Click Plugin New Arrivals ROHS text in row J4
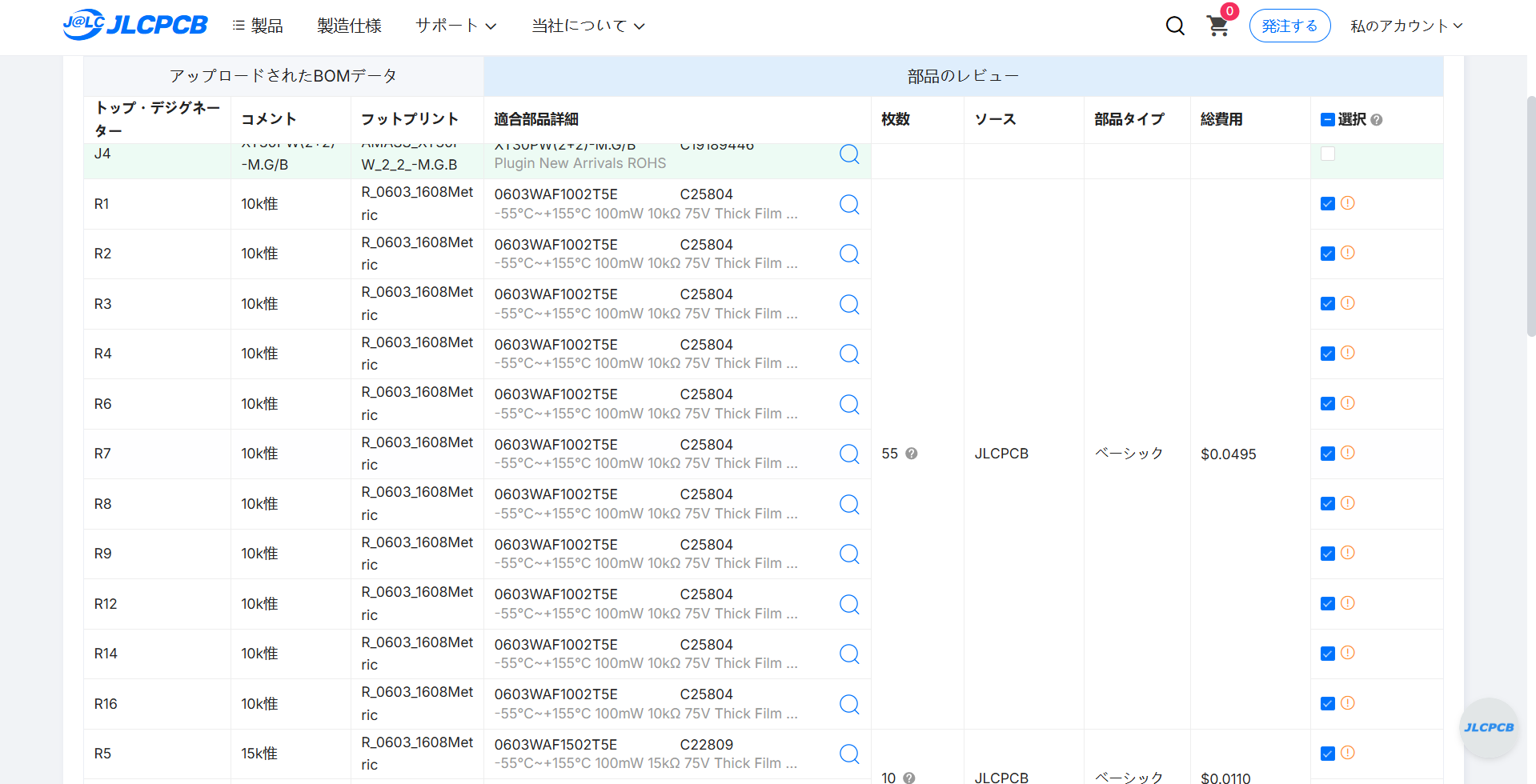1536x784 pixels. pyautogui.click(x=580, y=163)
